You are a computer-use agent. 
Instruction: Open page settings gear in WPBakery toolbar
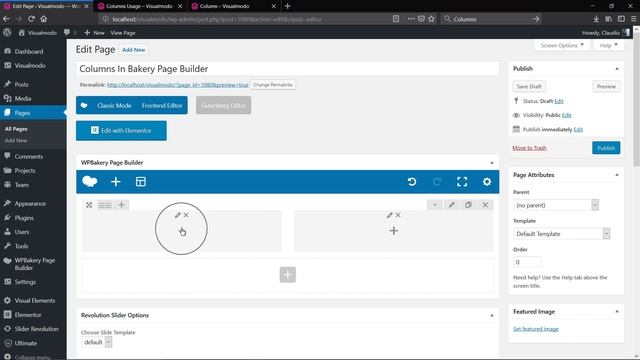click(x=487, y=182)
